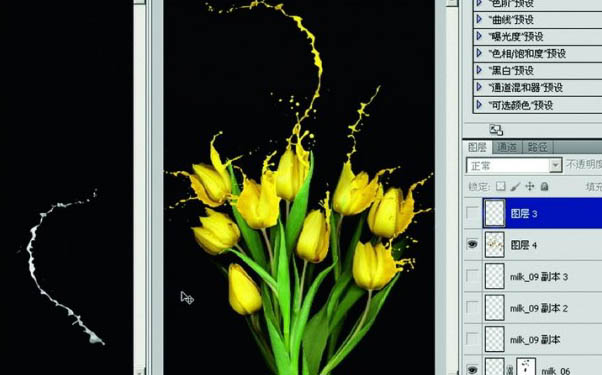Expand the "黑白" presets group
The image size is (602, 375).
pyautogui.click(x=479, y=70)
